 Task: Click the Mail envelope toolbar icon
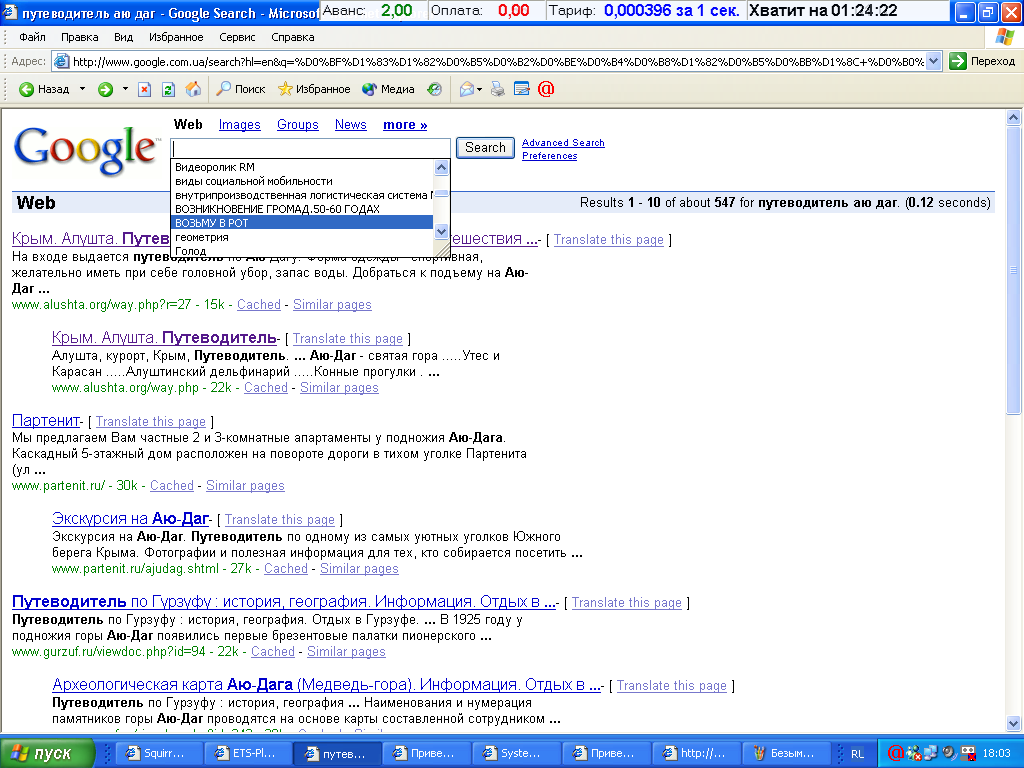click(x=466, y=89)
